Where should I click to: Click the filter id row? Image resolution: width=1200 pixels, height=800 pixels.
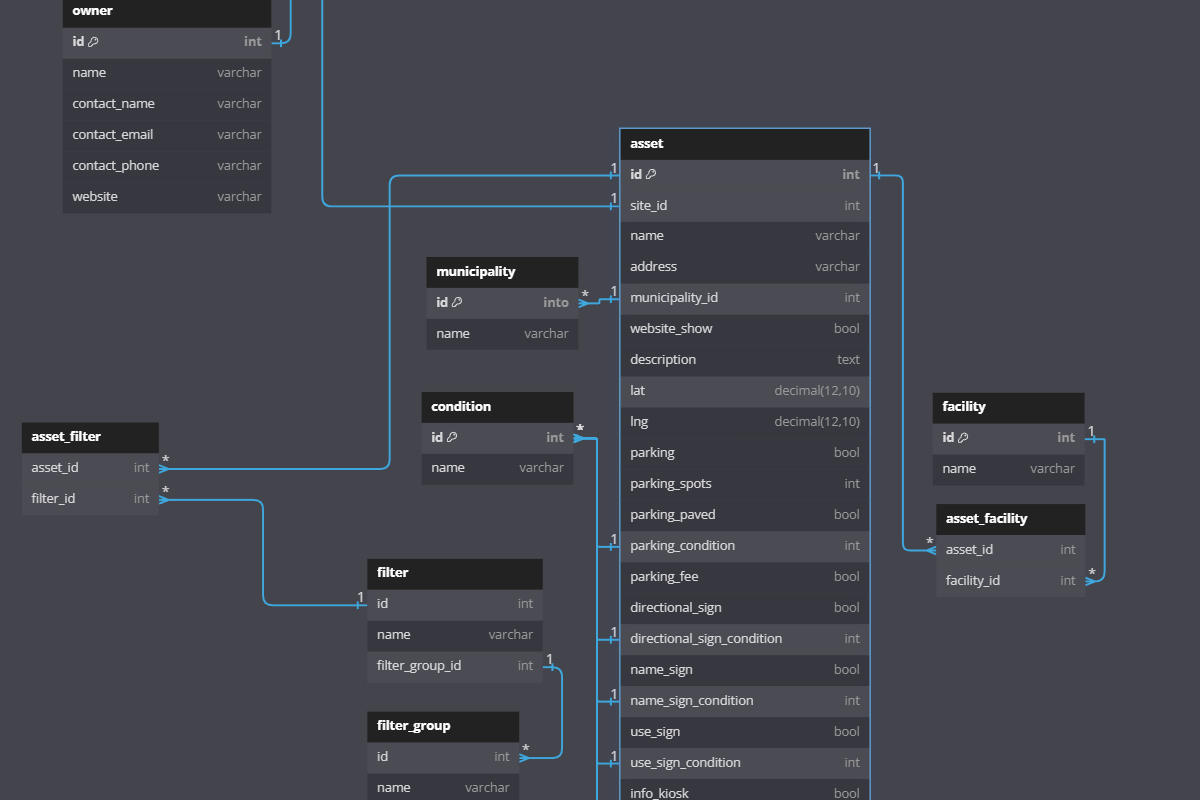[455, 605]
